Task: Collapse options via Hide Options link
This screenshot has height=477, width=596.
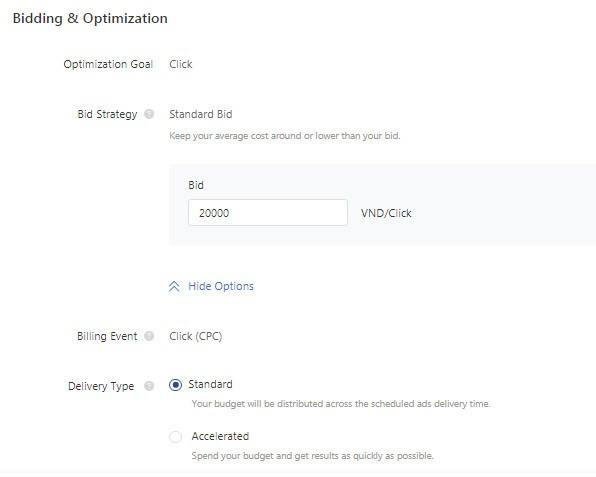Action: click(x=221, y=286)
